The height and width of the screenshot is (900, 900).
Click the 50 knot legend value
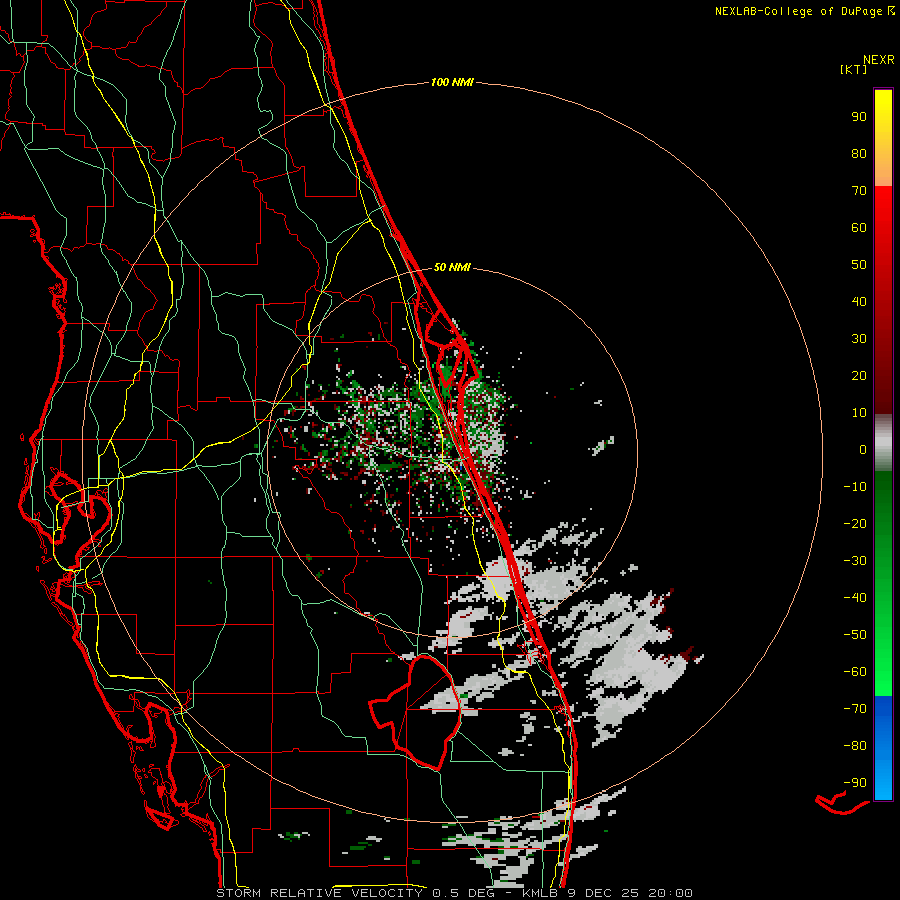[x=859, y=265]
